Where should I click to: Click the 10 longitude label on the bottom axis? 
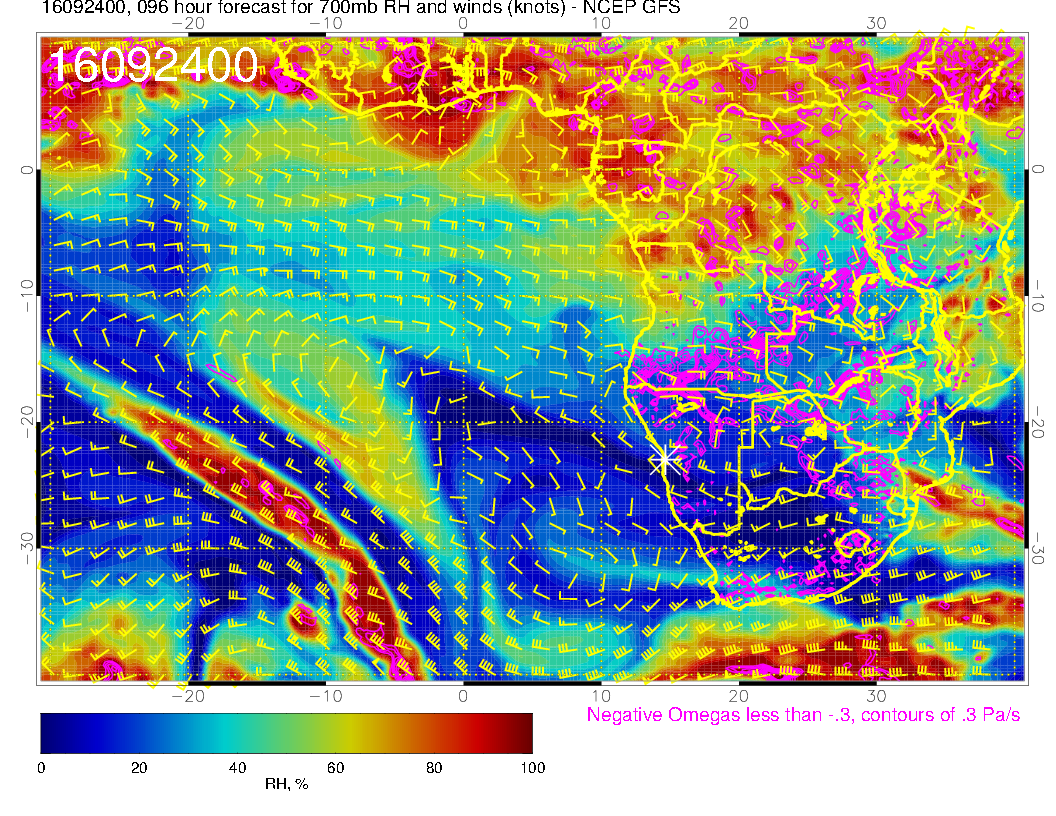[601, 696]
